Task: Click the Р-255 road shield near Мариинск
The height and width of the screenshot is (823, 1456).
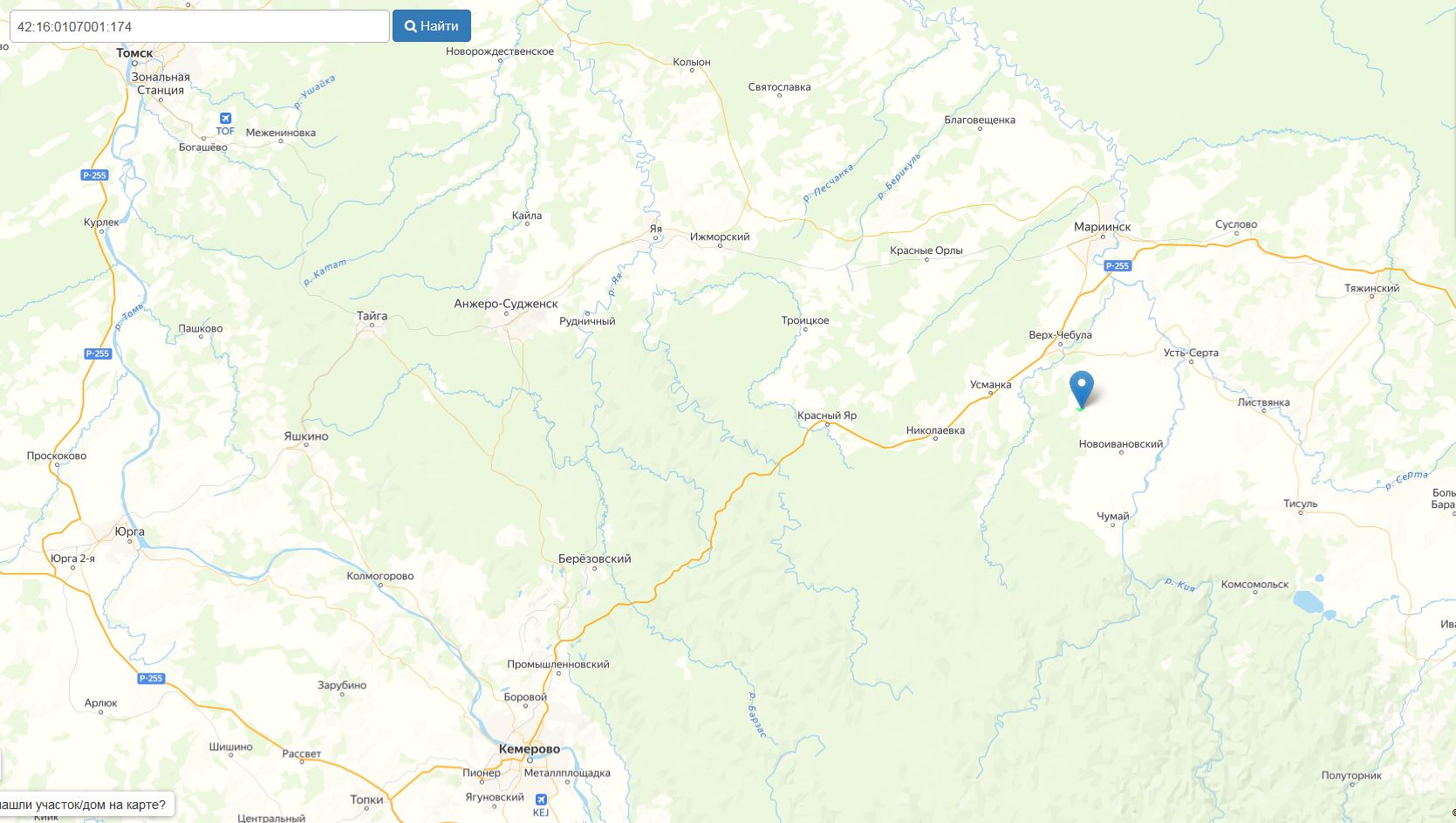Action: click(x=1117, y=266)
